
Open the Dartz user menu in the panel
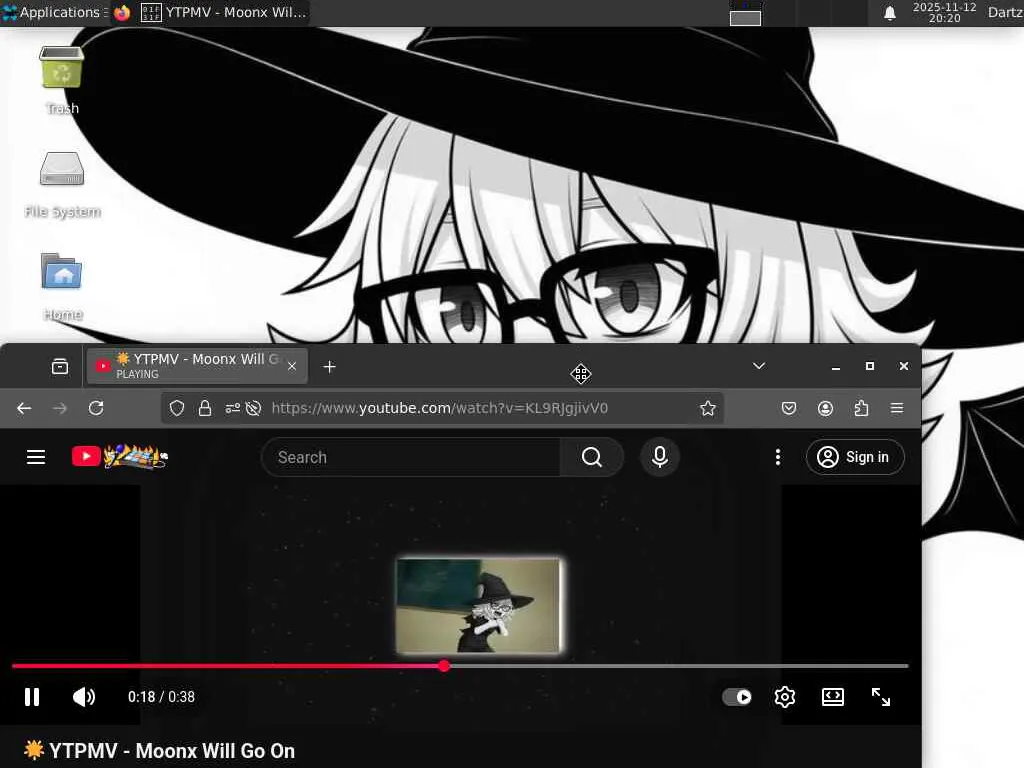[x=1005, y=12]
